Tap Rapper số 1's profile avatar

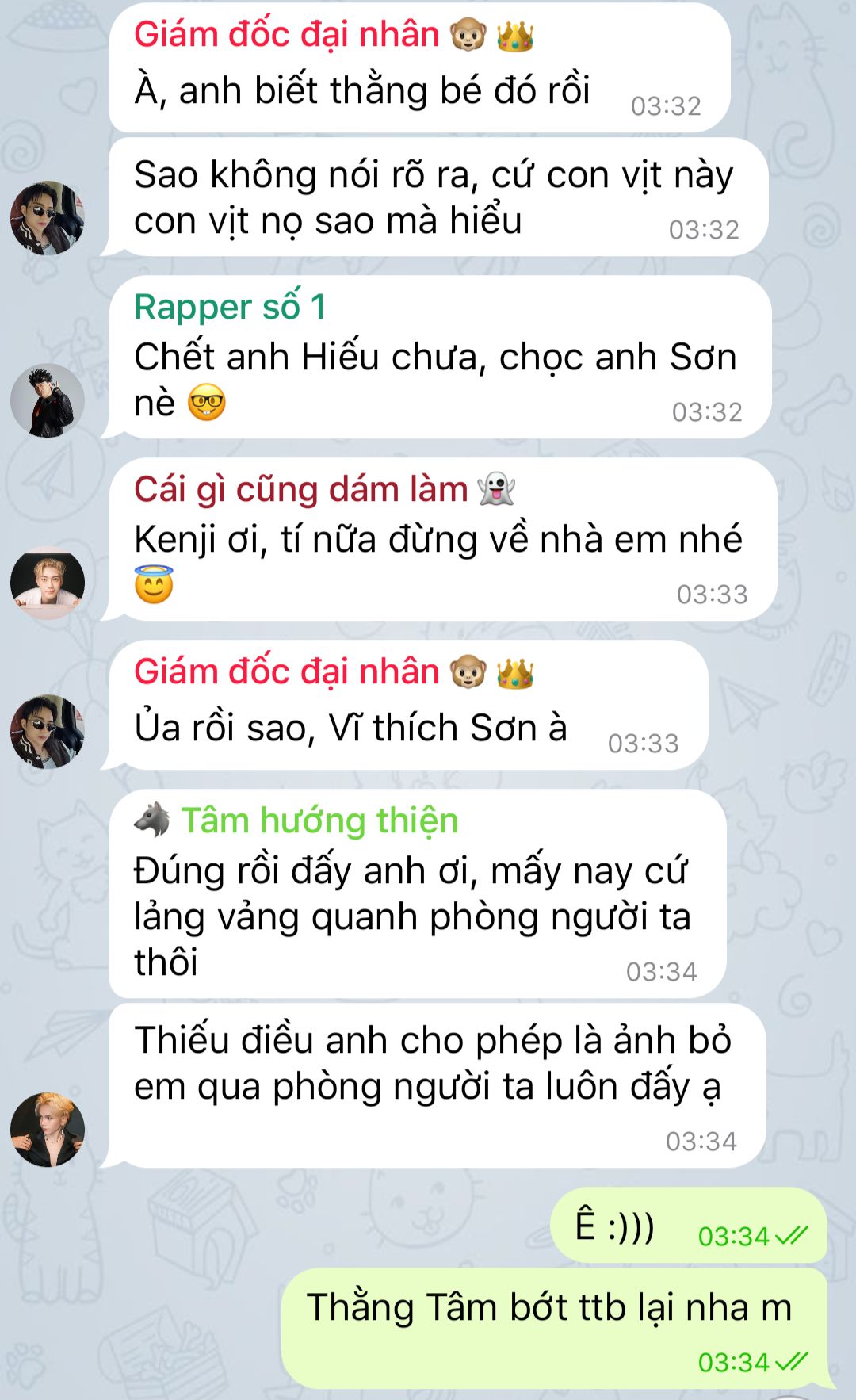point(48,400)
